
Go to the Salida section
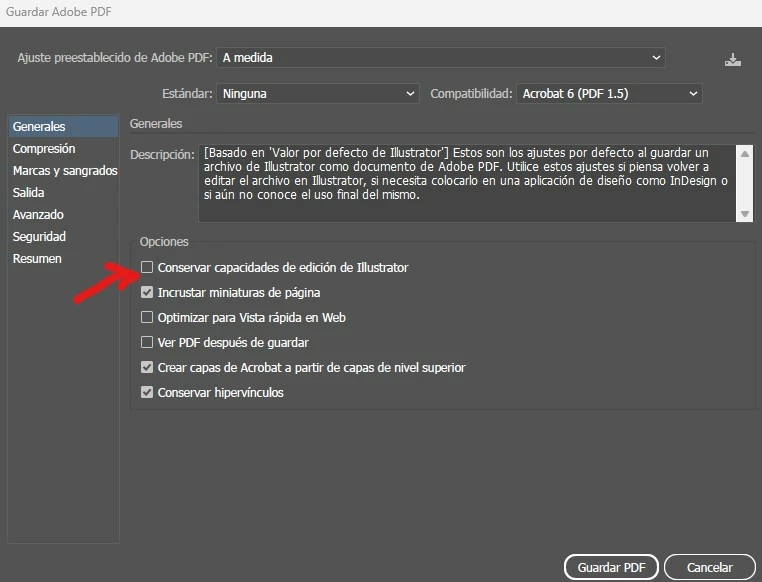click(63, 192)
